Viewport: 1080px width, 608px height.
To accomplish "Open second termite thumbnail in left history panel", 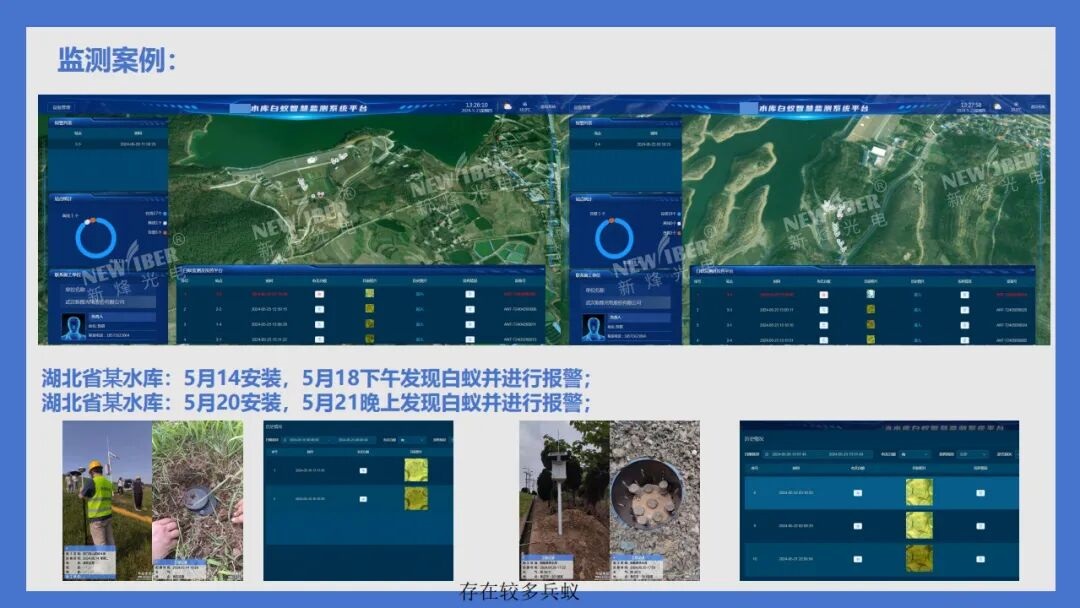I will [415, 498].
